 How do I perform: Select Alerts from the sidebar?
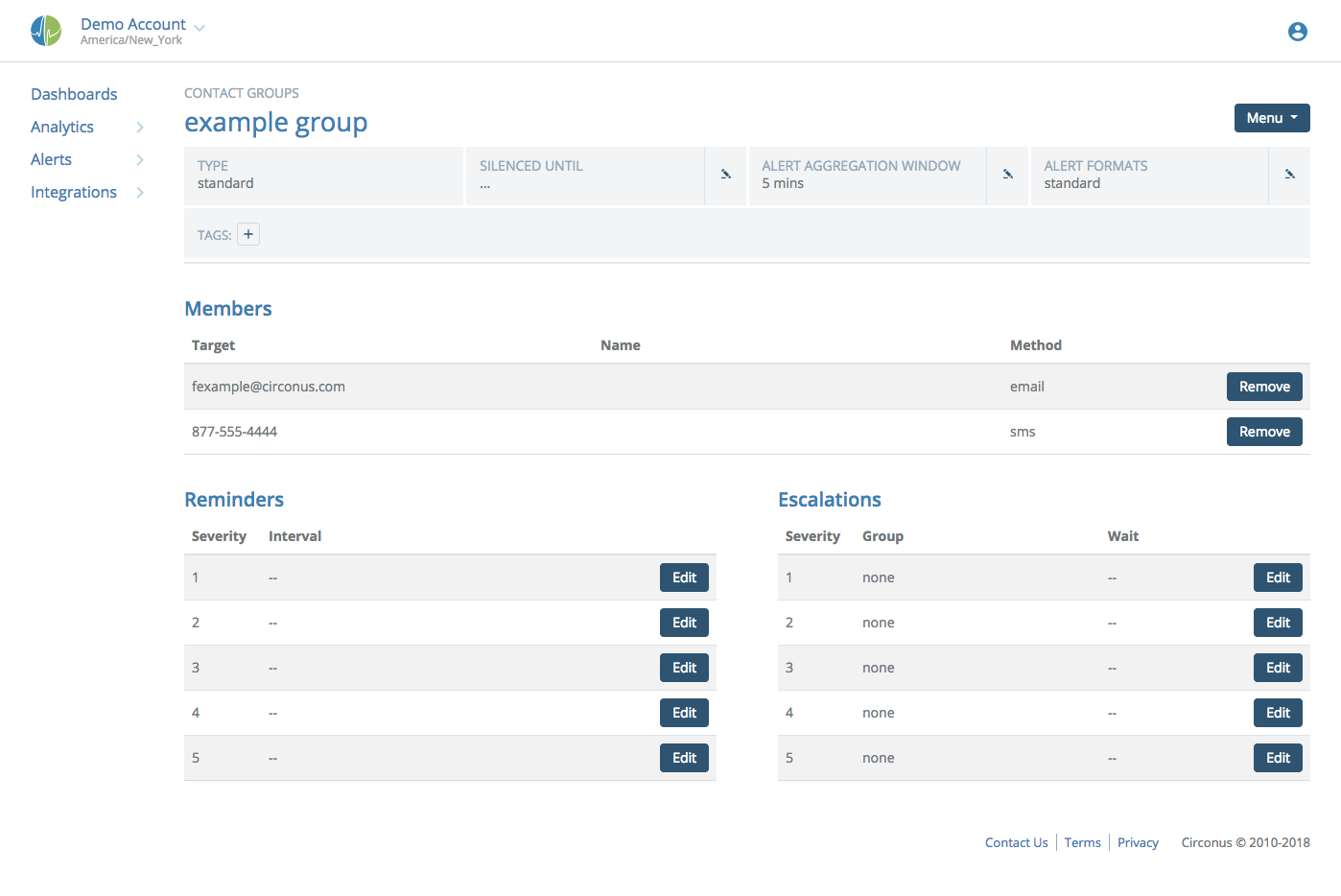point(51,159)
